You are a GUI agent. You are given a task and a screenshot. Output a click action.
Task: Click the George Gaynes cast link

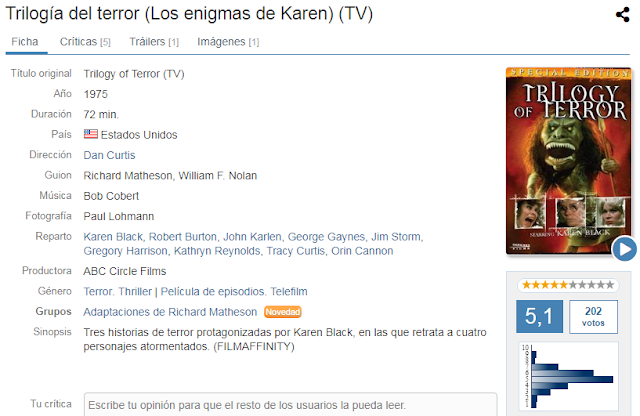coord(326,237)
